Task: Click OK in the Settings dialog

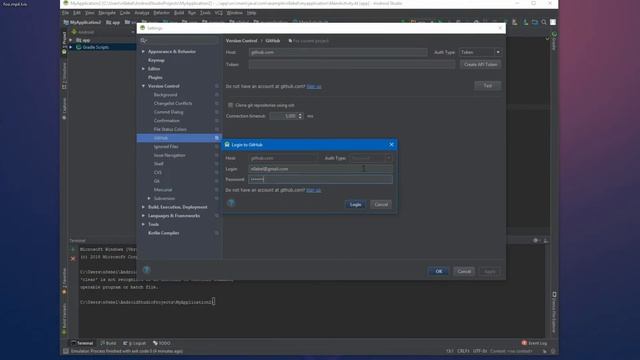Action: point(438,271)
